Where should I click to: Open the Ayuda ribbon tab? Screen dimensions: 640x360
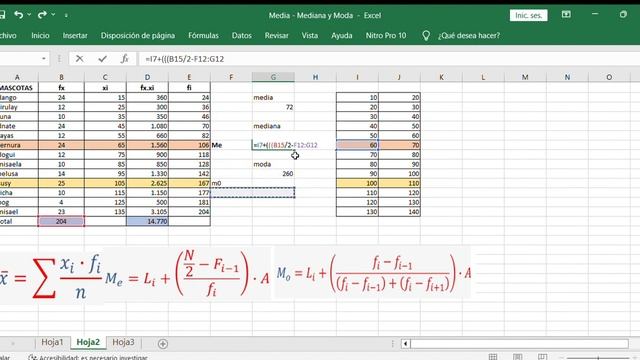[x=342, y=36]
